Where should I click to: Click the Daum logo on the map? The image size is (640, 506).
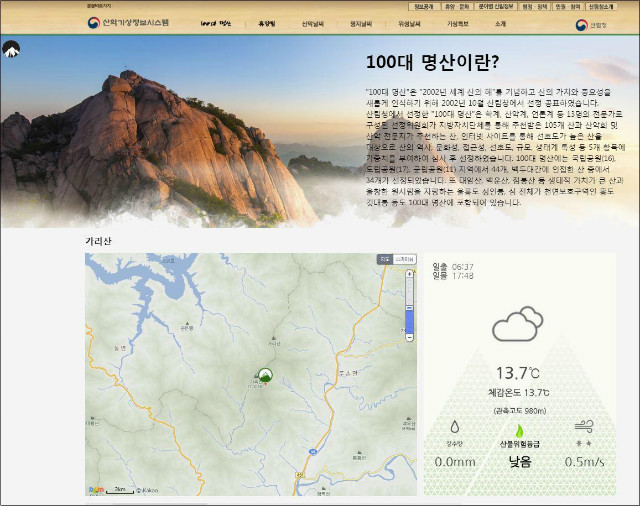point(96,489)
